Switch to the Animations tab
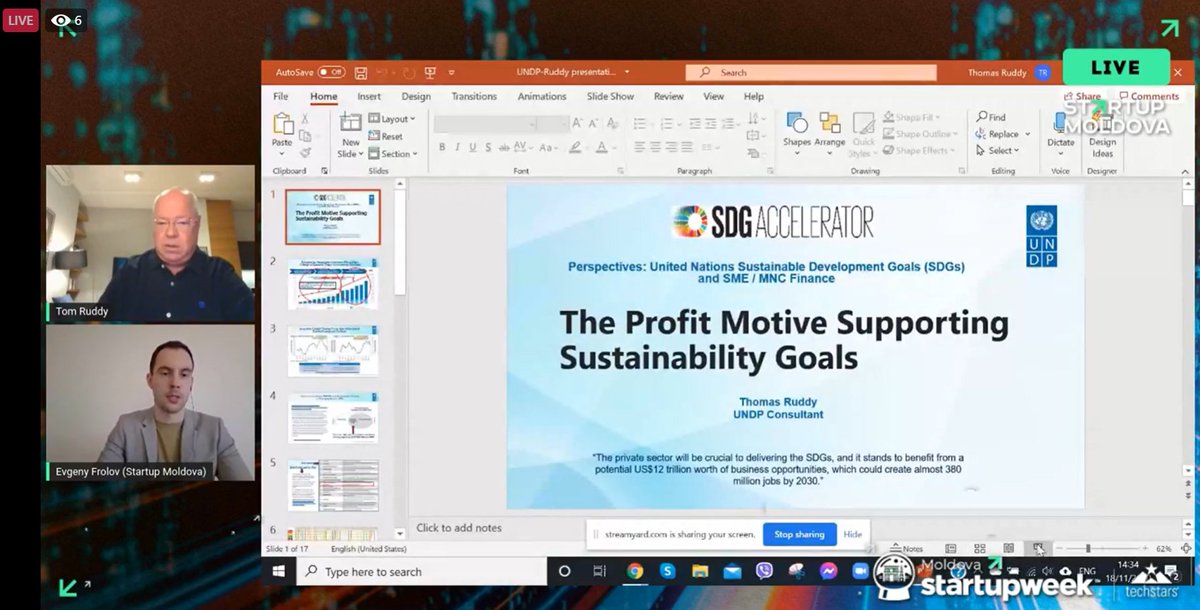 tap(542, 97)
